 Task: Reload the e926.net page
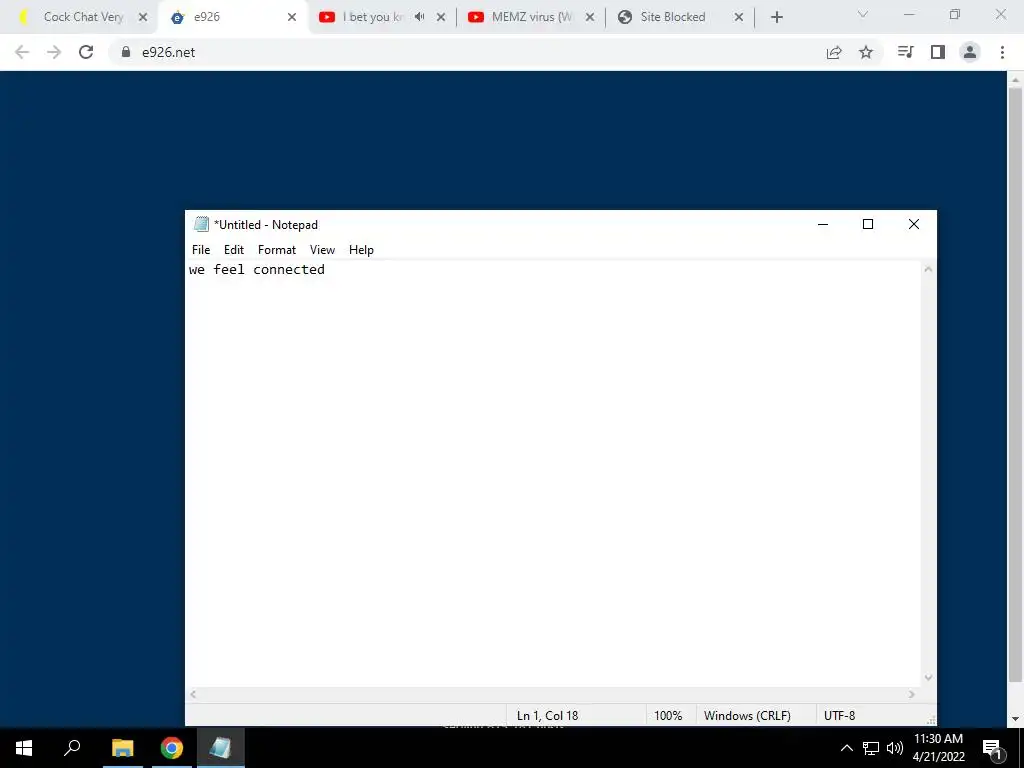pyautogui.click(x=86, y=52)
